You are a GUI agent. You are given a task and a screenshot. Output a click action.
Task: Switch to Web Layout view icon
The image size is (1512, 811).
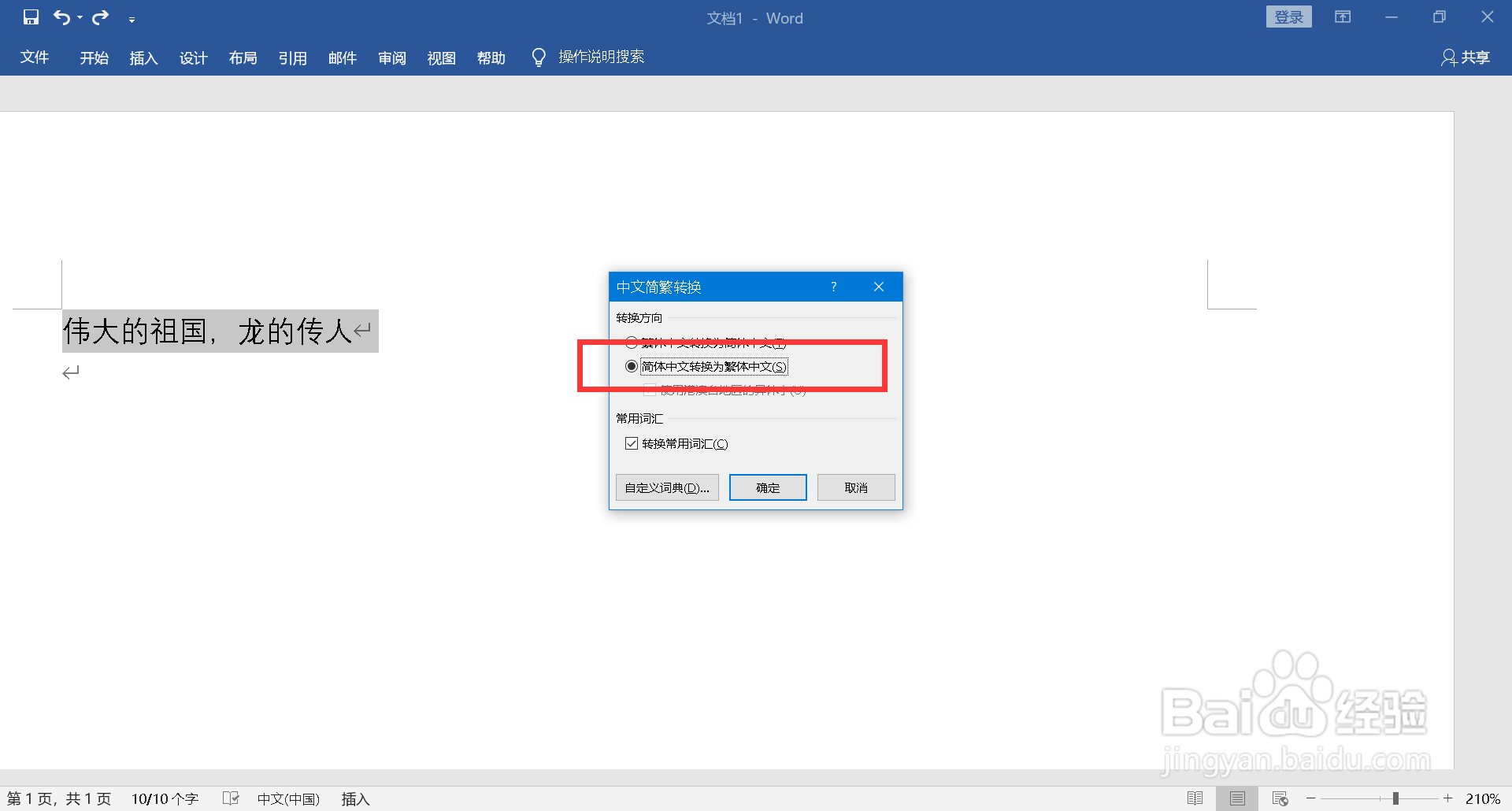1280,798
